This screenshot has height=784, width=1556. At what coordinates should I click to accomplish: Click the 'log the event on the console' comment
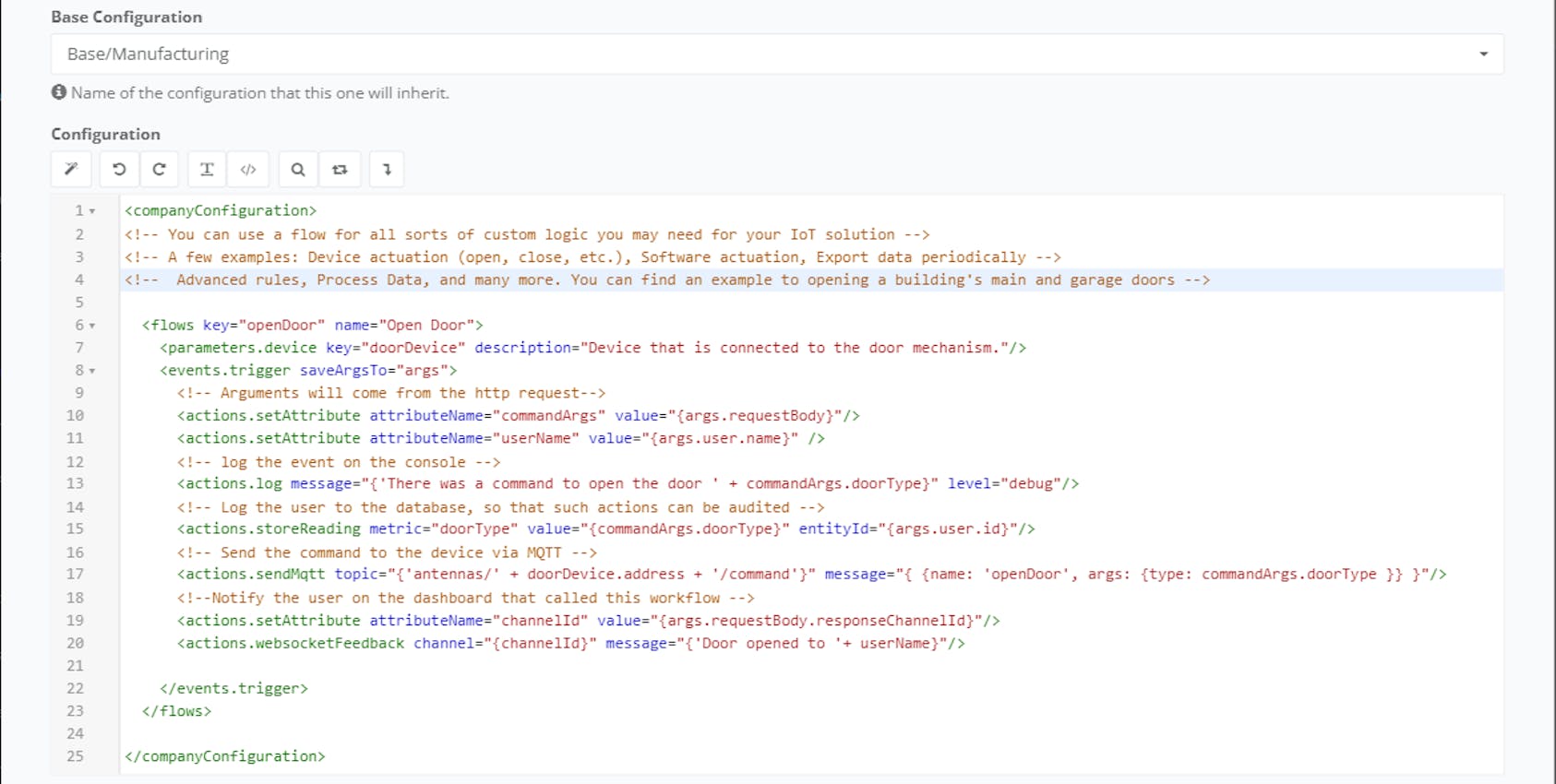click(339, 462)
